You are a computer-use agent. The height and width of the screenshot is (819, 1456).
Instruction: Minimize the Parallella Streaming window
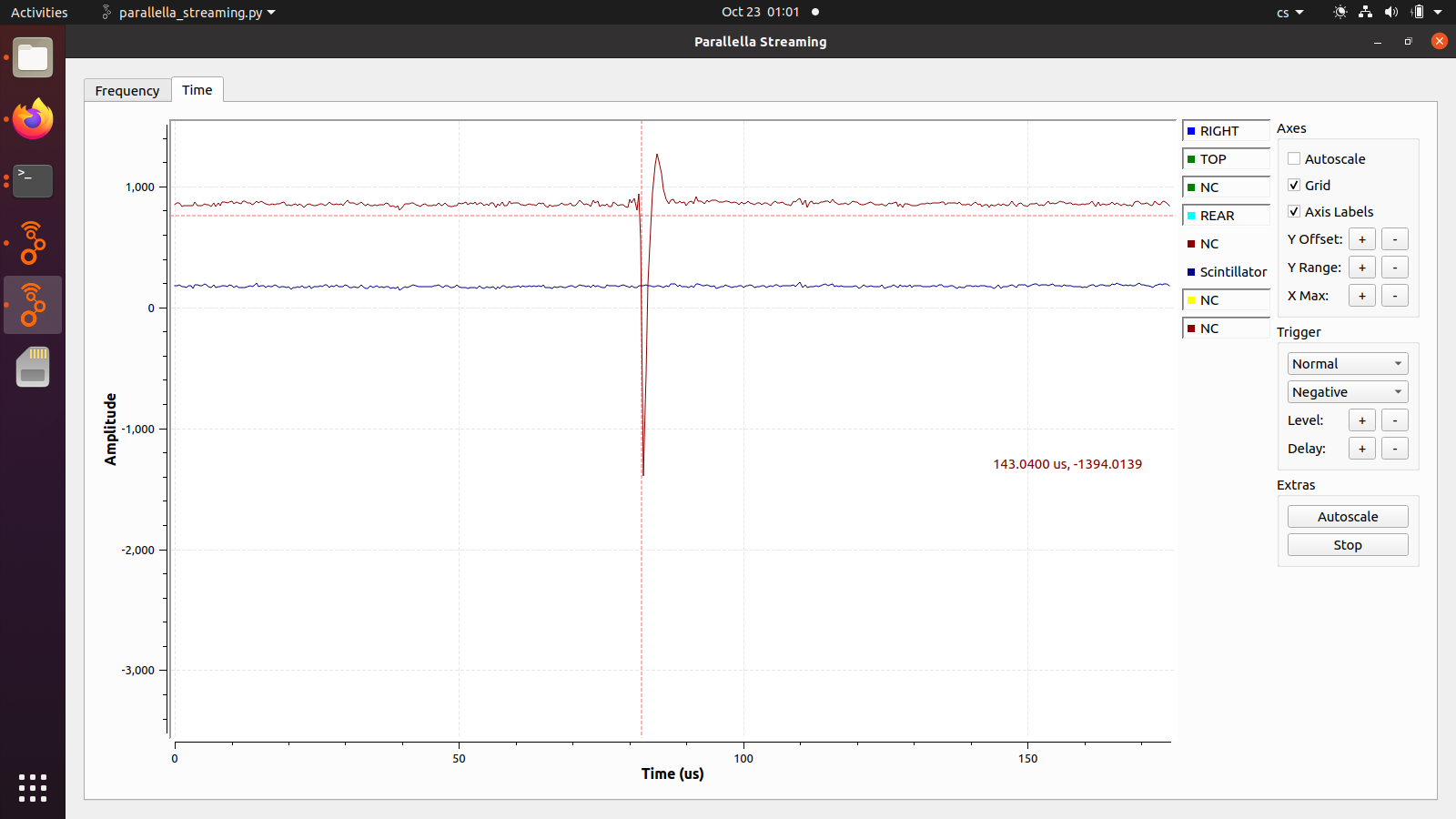[1378, 42]
